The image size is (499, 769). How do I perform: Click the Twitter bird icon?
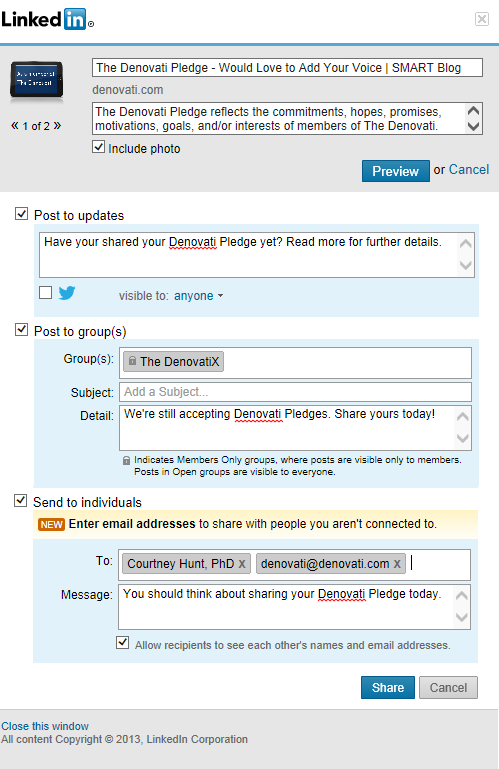(67, 293)
